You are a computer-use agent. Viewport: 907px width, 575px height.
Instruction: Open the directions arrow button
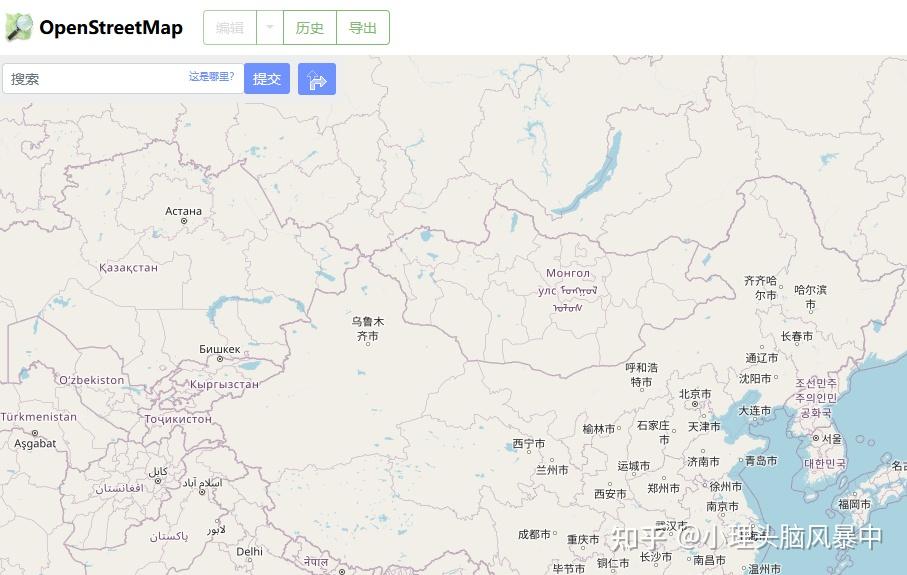tap(317, 79)
